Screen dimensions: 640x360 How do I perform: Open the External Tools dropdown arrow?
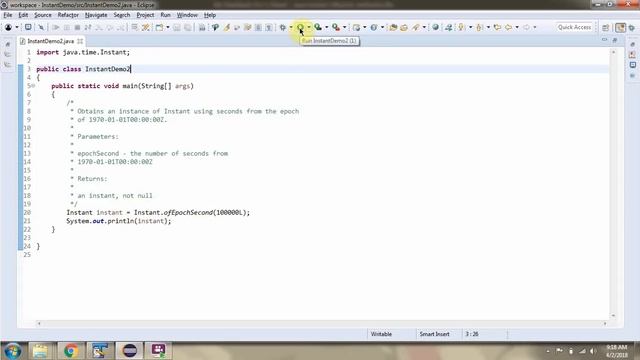tap(344, 27)
